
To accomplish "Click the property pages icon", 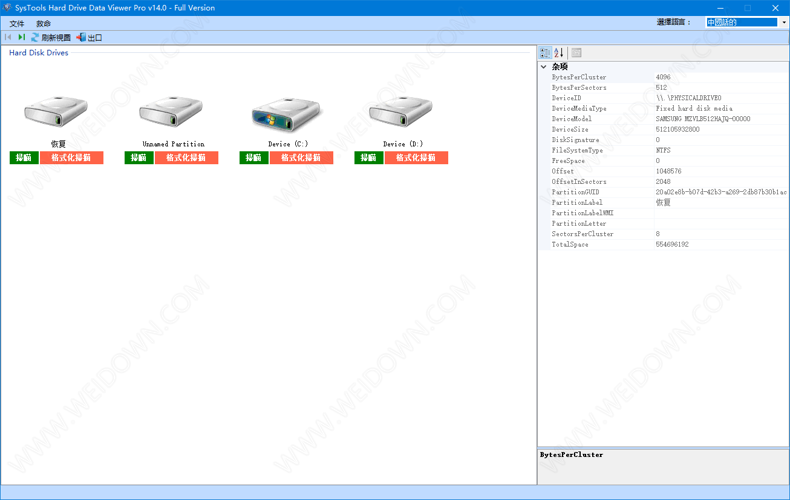I will click(x=576, y=53).
